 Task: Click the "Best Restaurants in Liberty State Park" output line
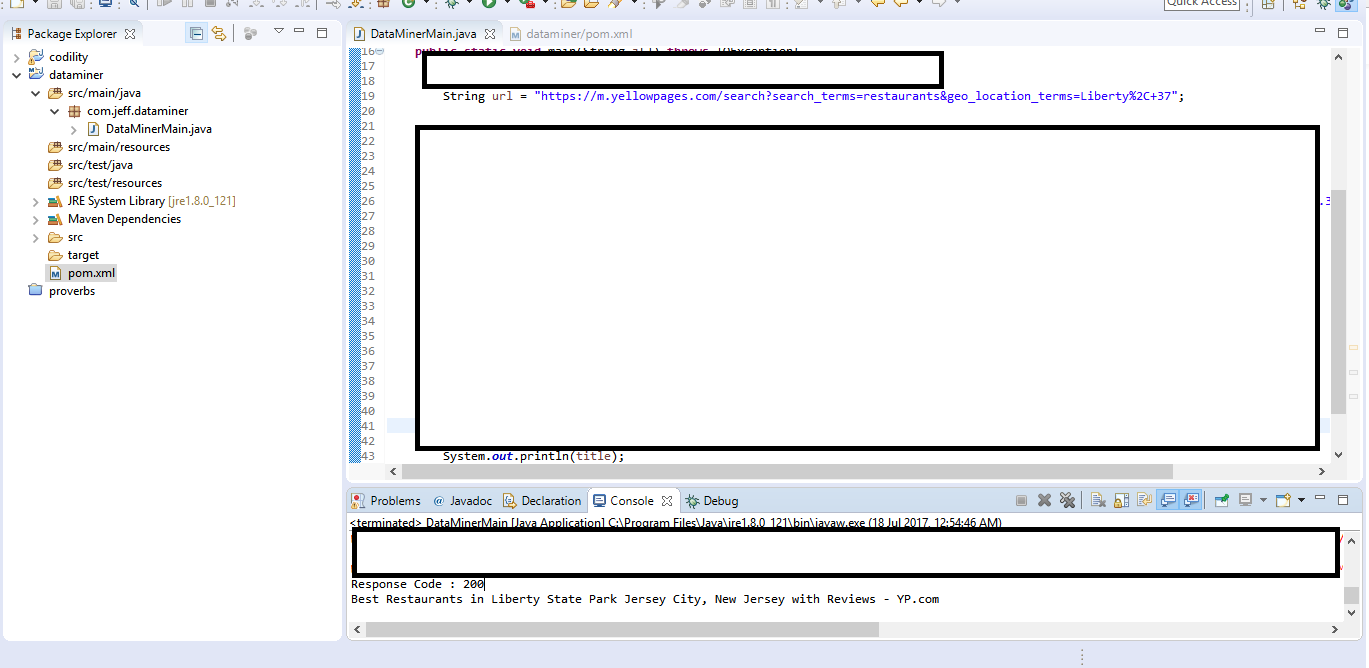tap(645, 599)
